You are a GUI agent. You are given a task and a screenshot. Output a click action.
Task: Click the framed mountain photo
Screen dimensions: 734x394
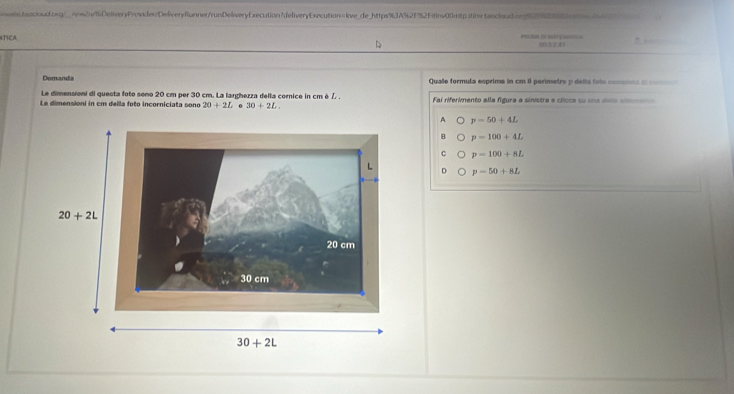247,222
